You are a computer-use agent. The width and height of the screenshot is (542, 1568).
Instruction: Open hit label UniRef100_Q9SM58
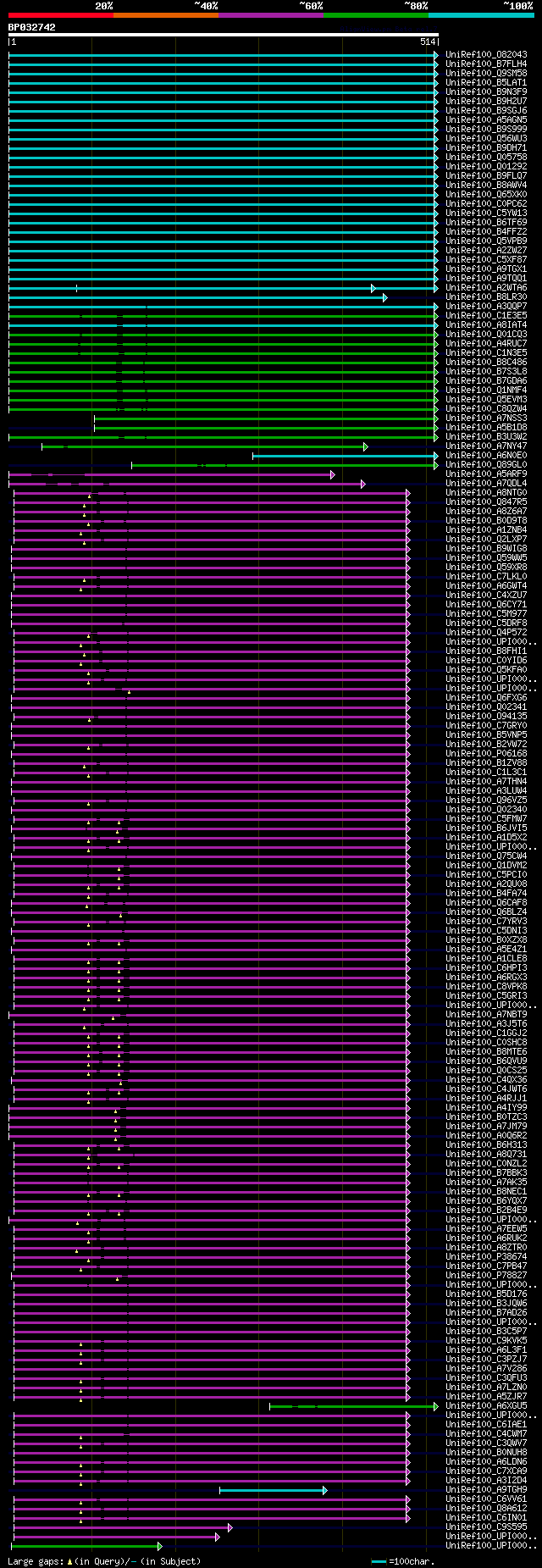tap(486, 73)
